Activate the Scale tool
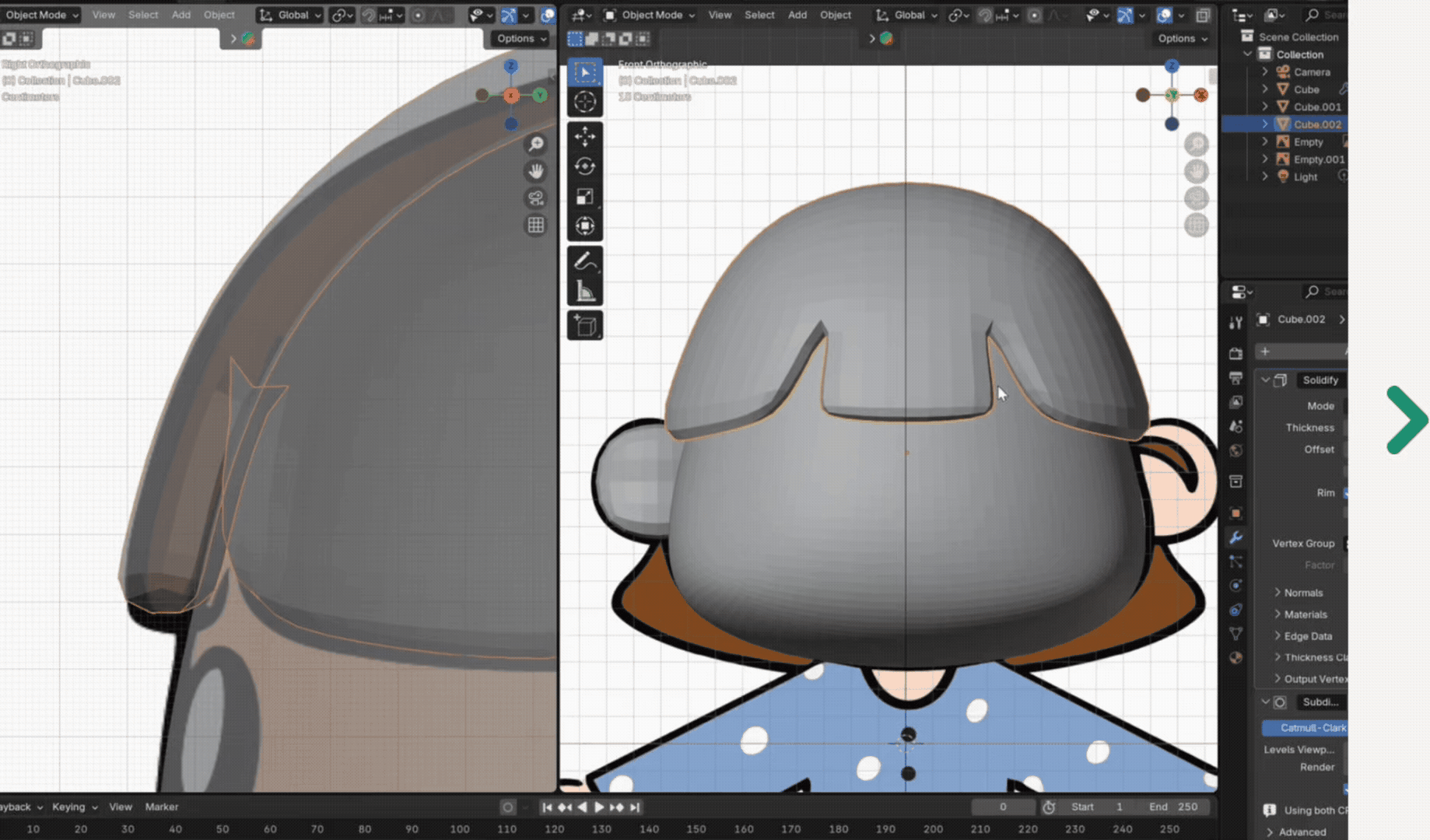 [x=585, y=197]
